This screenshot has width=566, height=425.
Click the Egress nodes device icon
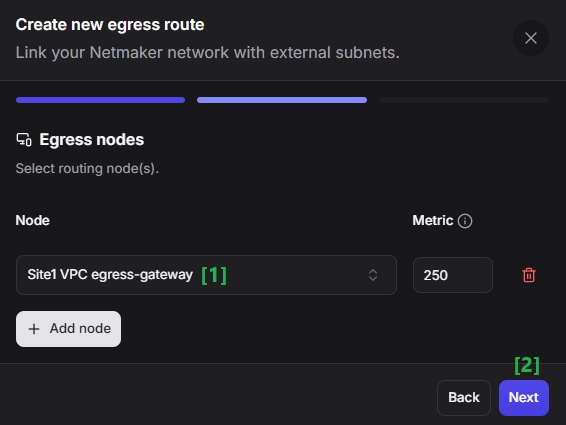pos(24,139)
